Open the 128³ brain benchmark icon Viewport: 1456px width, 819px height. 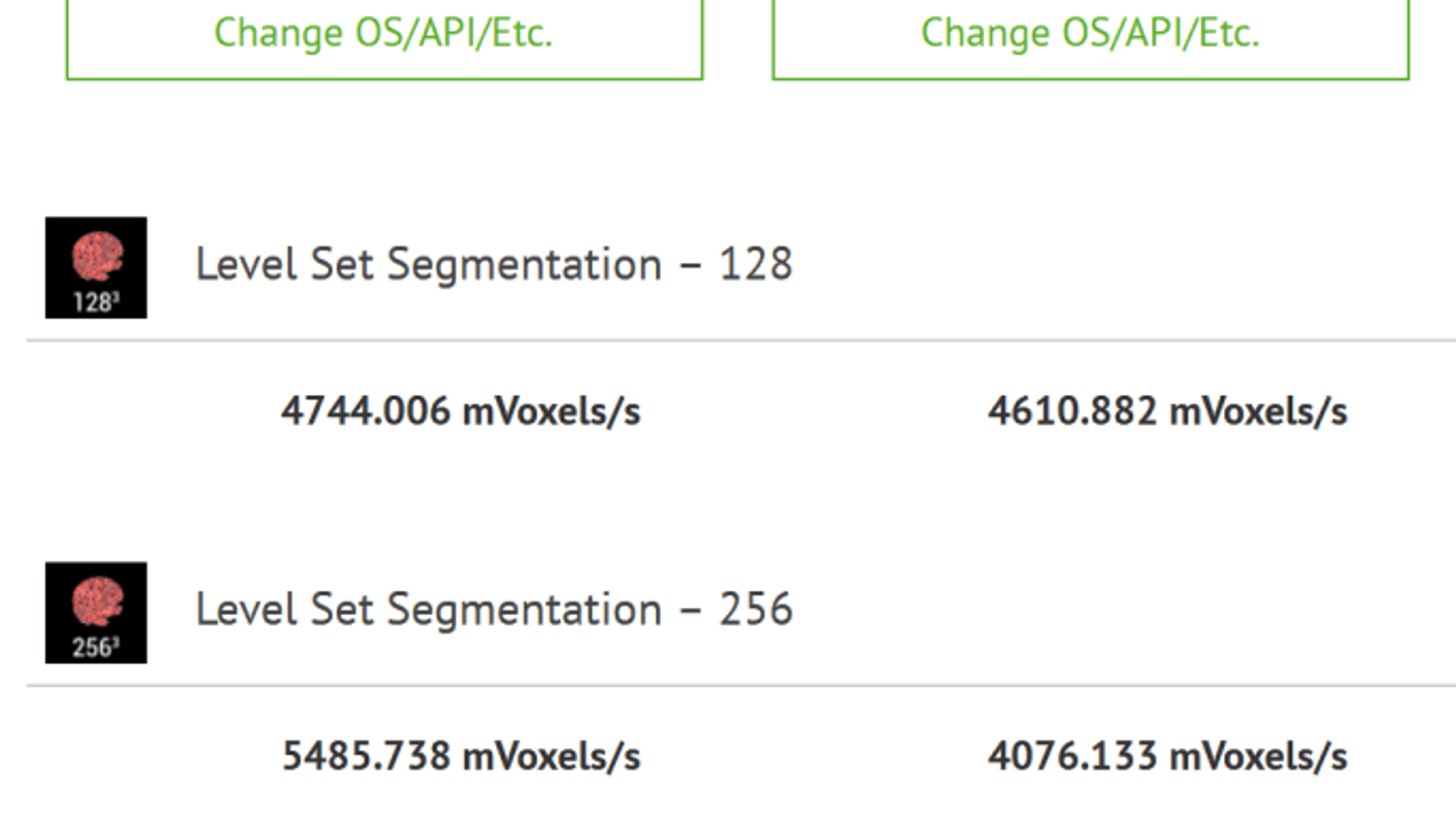(96, 268)
